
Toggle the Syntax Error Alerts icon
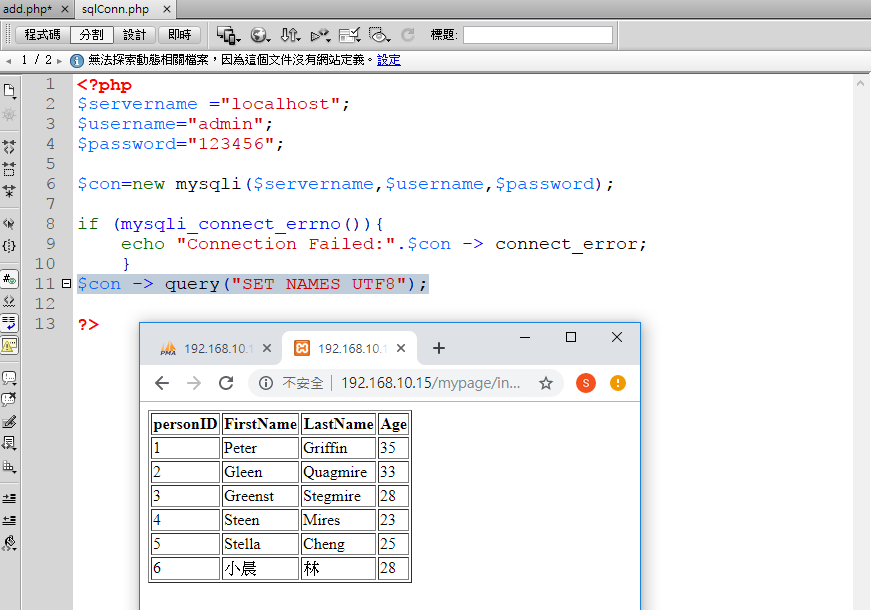pos(10,346)
